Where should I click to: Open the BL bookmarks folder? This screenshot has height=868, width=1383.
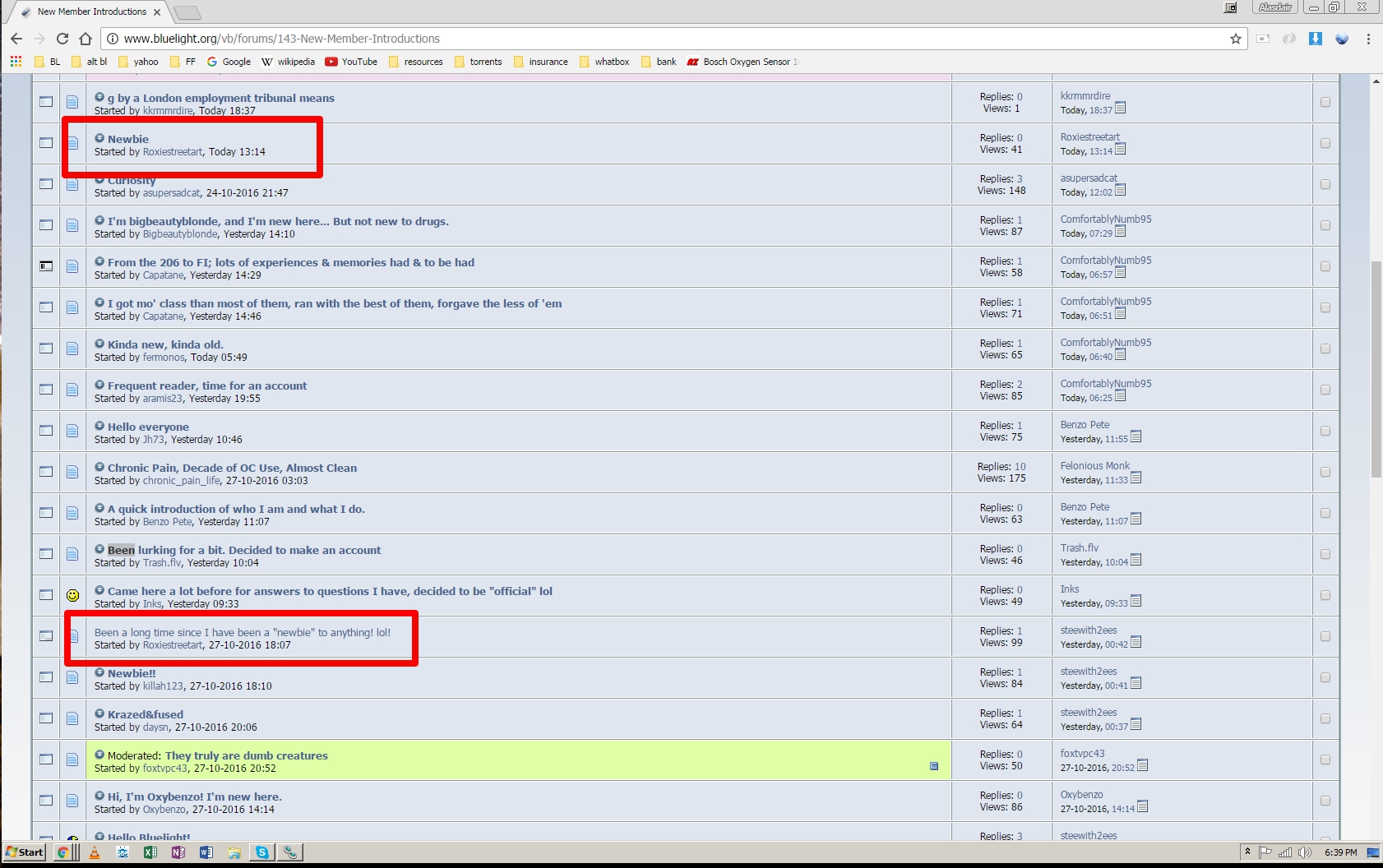tap(48, 62)
